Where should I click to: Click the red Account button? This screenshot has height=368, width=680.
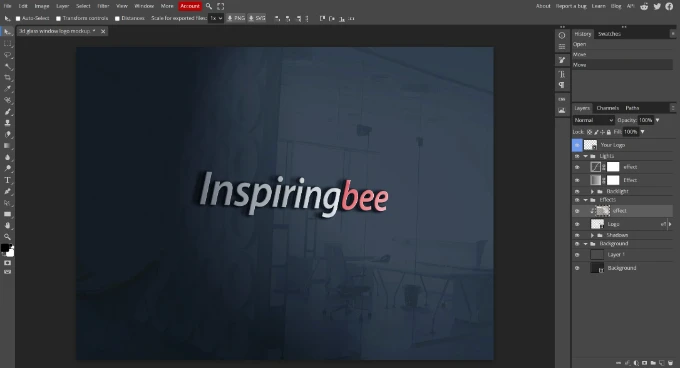(x=190, y=6)
